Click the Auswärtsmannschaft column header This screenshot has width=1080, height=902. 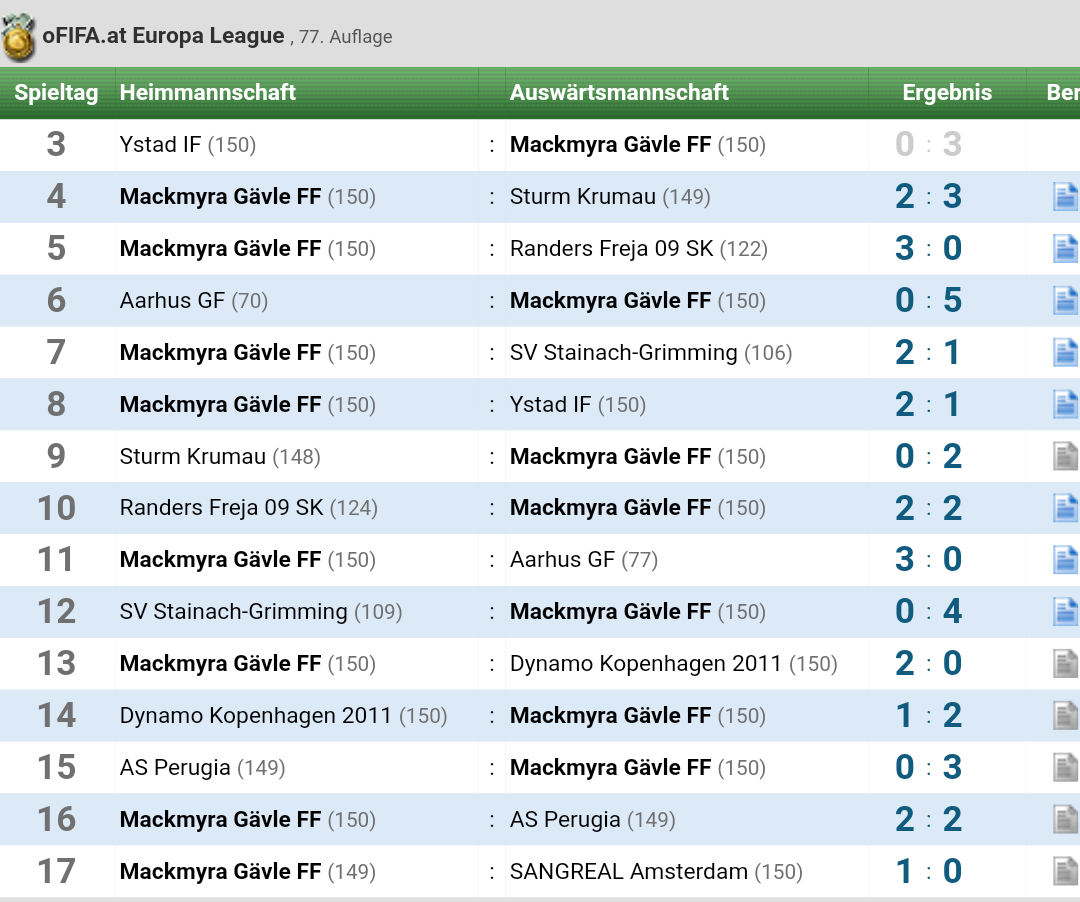(619, 92)
